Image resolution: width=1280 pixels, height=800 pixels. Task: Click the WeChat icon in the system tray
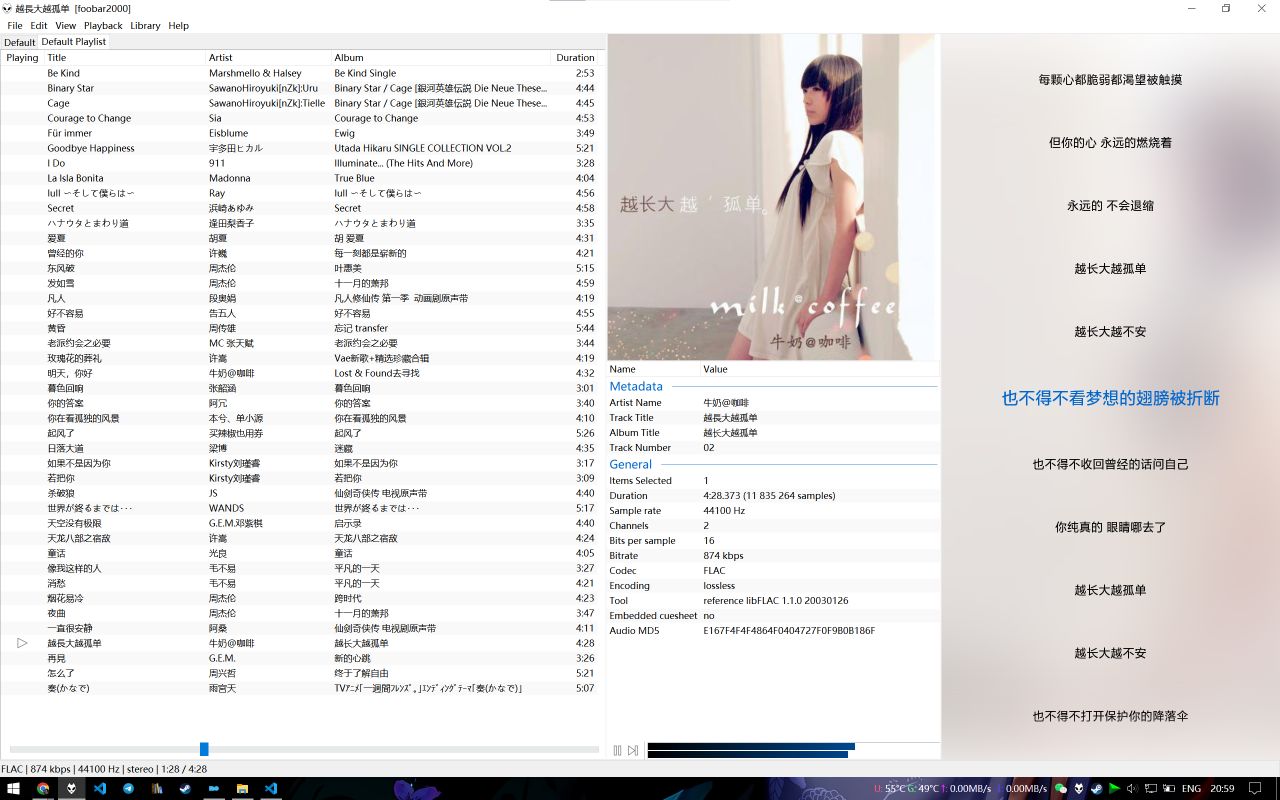pyautogui.click(x=1061, y=788)
